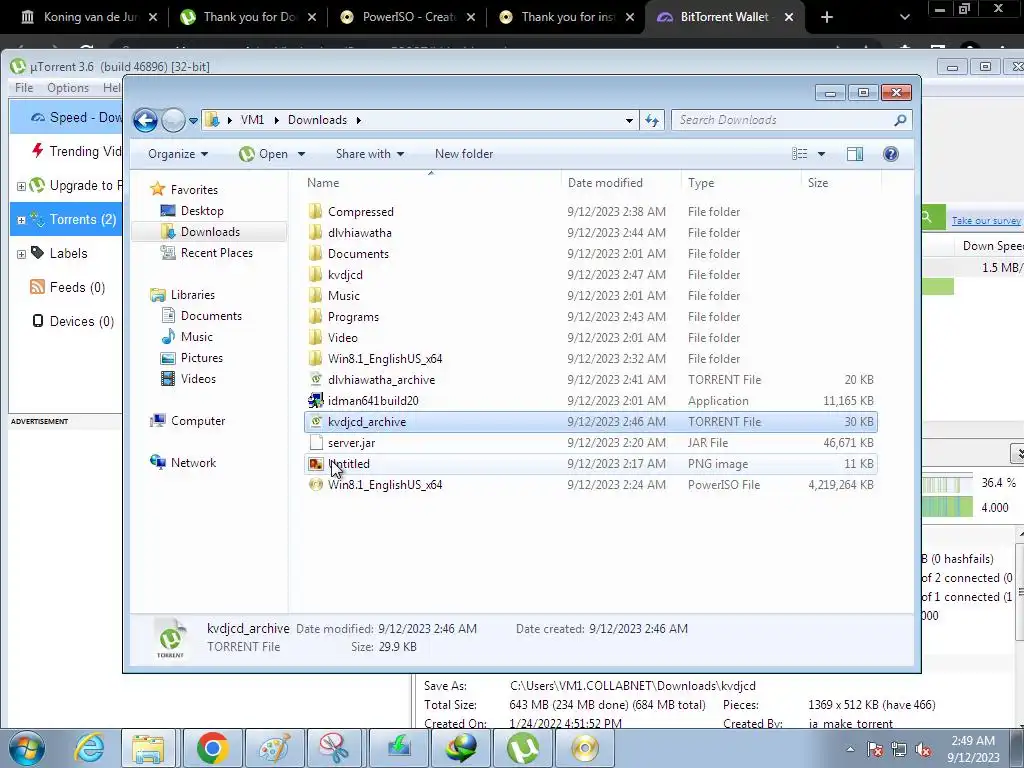
Task: Expand the Torrents tree node in uTorrent
Action: coord(21,220)
